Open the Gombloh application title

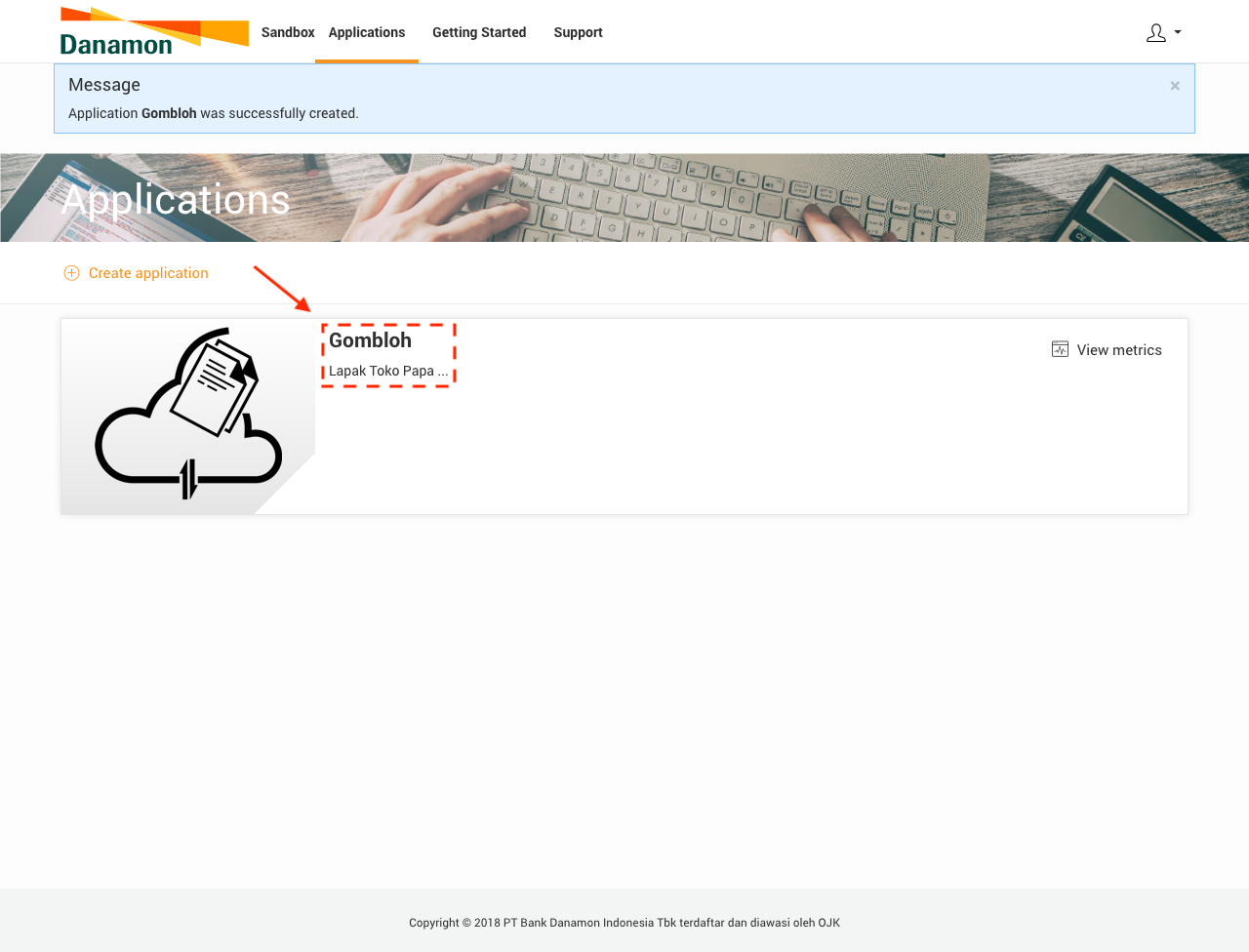pyautogui.click(x=370, y=340)
